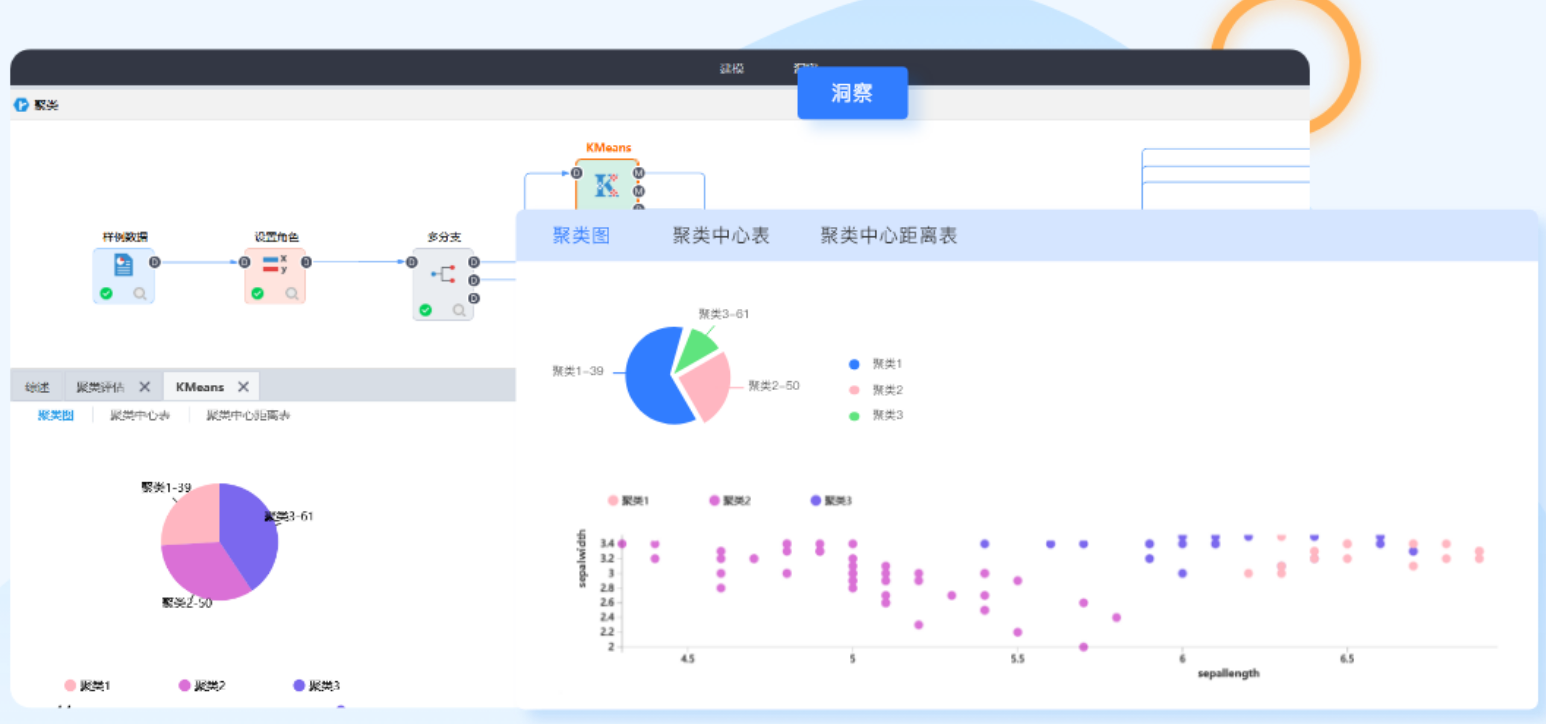The height and width of the screenshot is (724, 1546).
Task: Toggle green 聚类3 legend beside front pie chart
Action: pyautogui.click(x=876, y=415)
